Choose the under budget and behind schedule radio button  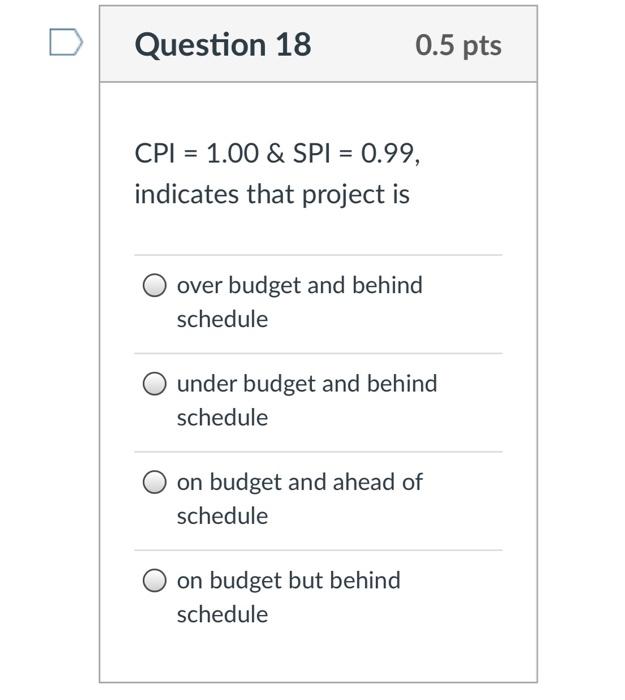coord(154,384)
